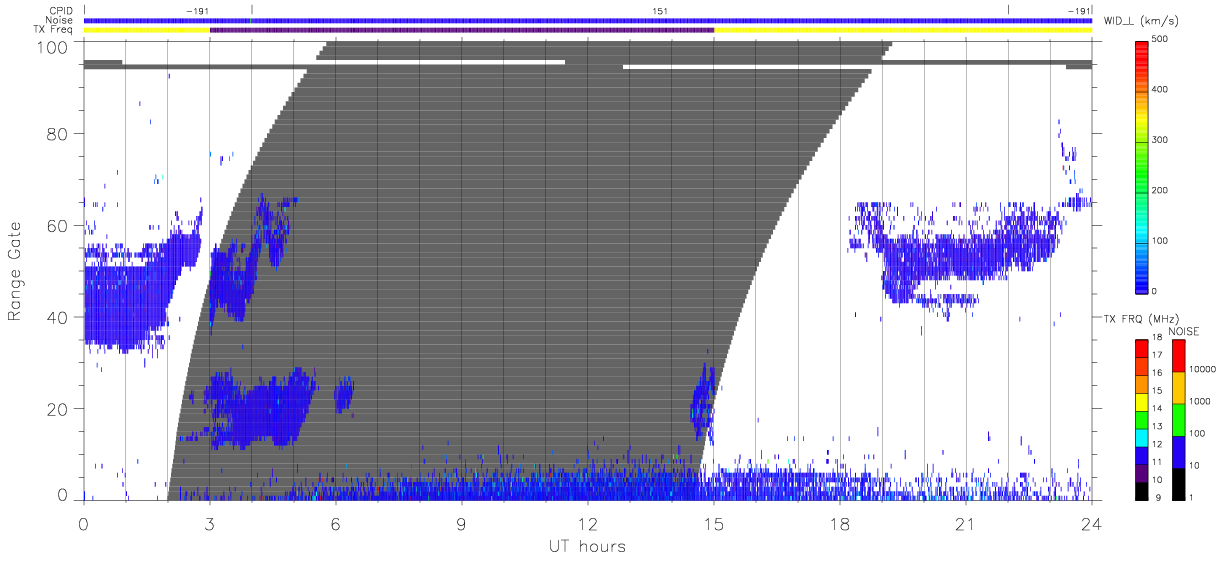Click the 9 tick on UT hours axis
The image size is (1228, 567).
pos(461,523)
